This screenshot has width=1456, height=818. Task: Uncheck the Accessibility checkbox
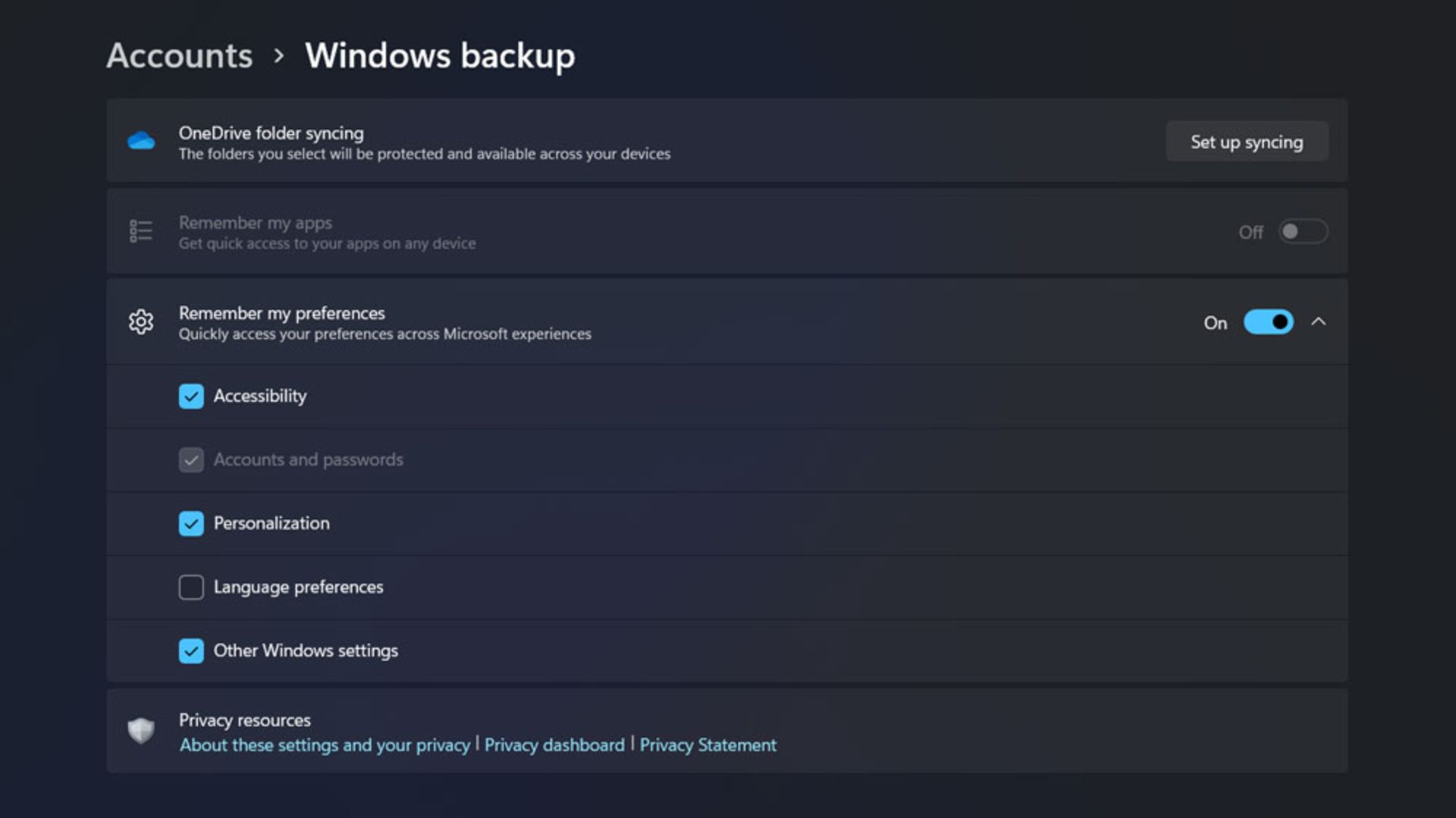[x=191, y=396]
